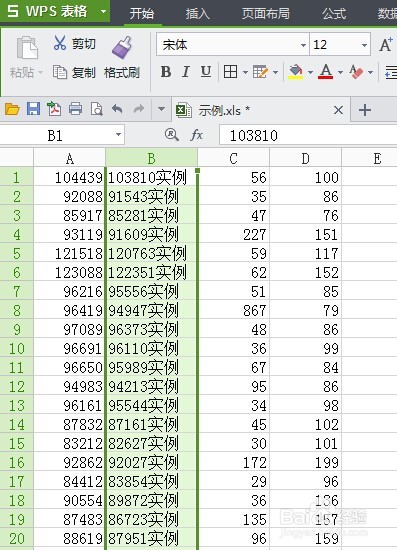Click the Name Box showing B1

point(55,135)
